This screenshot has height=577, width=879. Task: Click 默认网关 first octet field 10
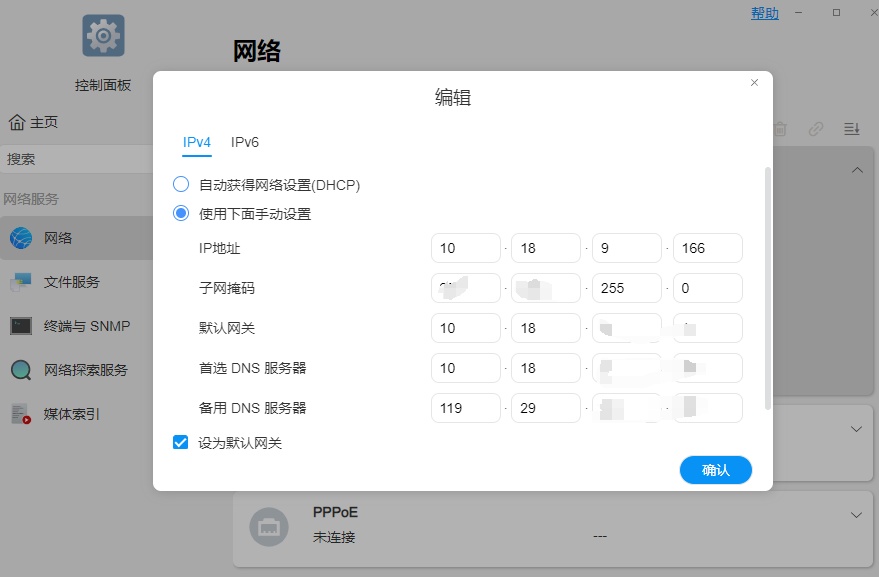pos(466,328)
